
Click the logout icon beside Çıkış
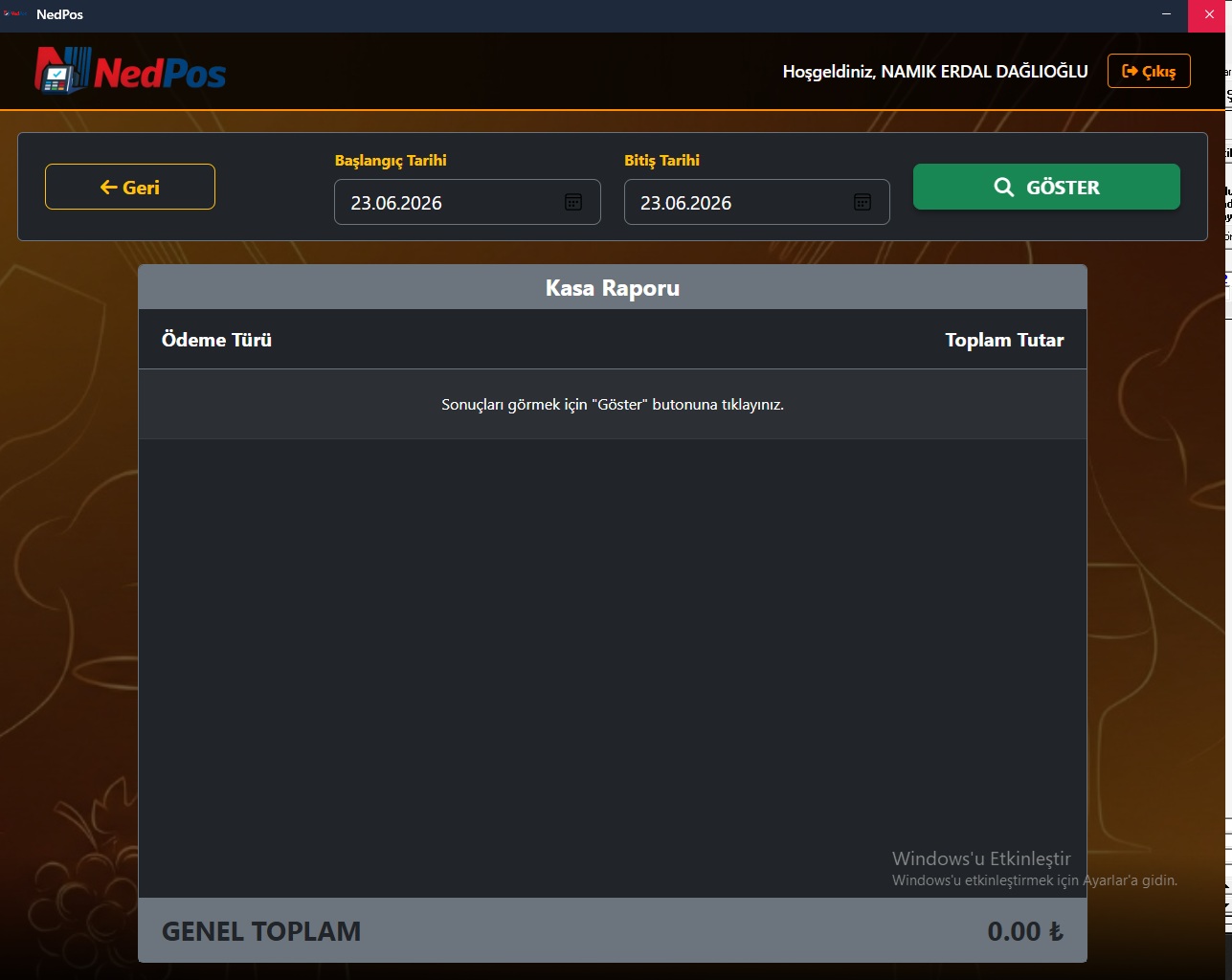click(x=1130, y=71)
